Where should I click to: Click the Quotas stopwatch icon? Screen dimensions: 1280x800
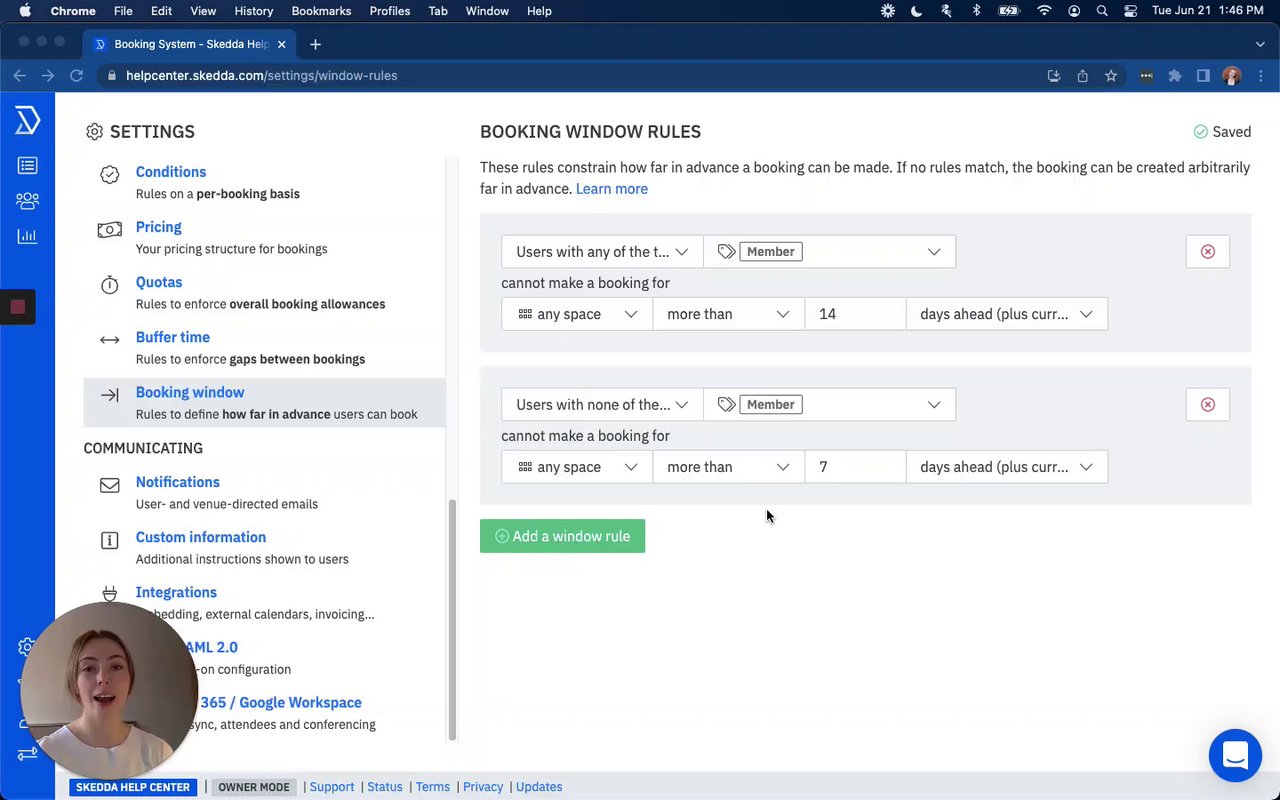pyautogui.click(x=110, y=285)
